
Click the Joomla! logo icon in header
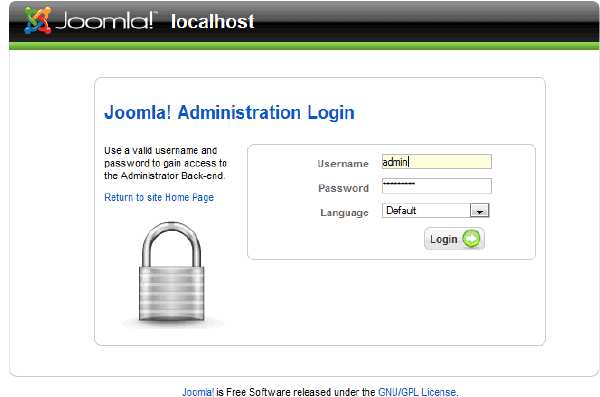pyautogui.click(x=37, y=20)
